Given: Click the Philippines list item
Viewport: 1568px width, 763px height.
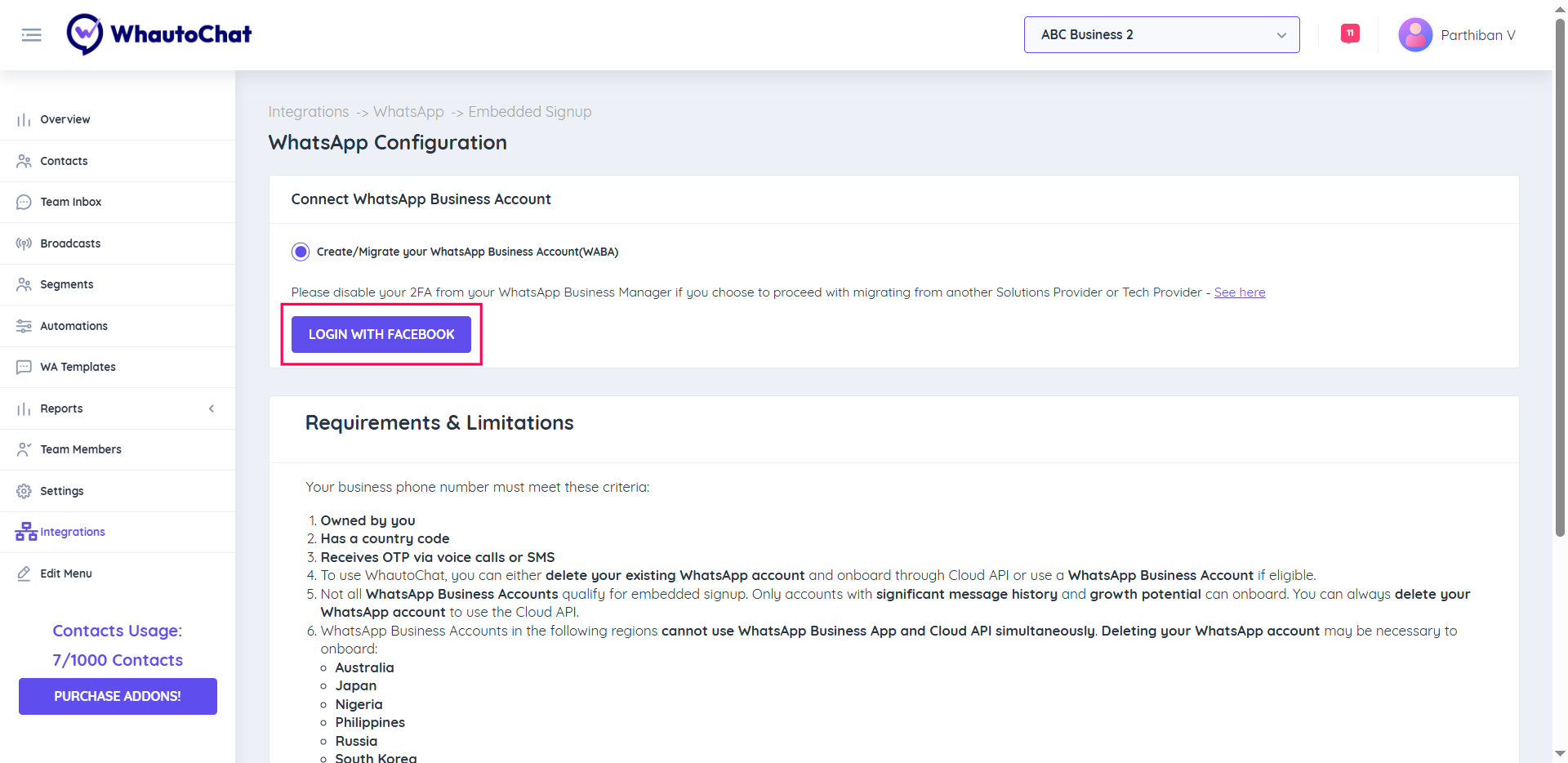Looking at the screenshot, I should pyautogui.click(x=370, y=723).
